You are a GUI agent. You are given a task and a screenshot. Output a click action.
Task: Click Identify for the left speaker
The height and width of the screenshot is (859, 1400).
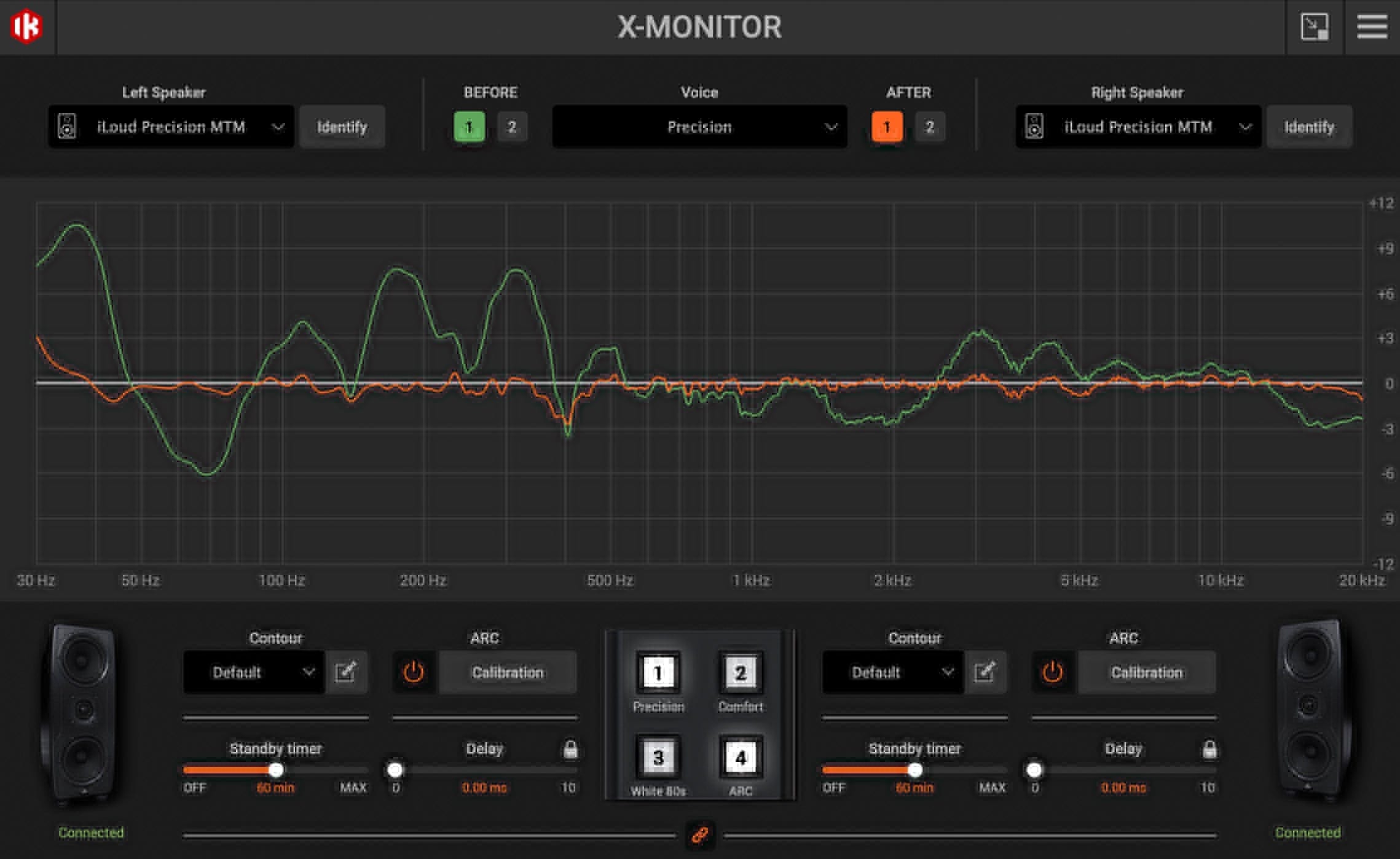pos(342,127)
